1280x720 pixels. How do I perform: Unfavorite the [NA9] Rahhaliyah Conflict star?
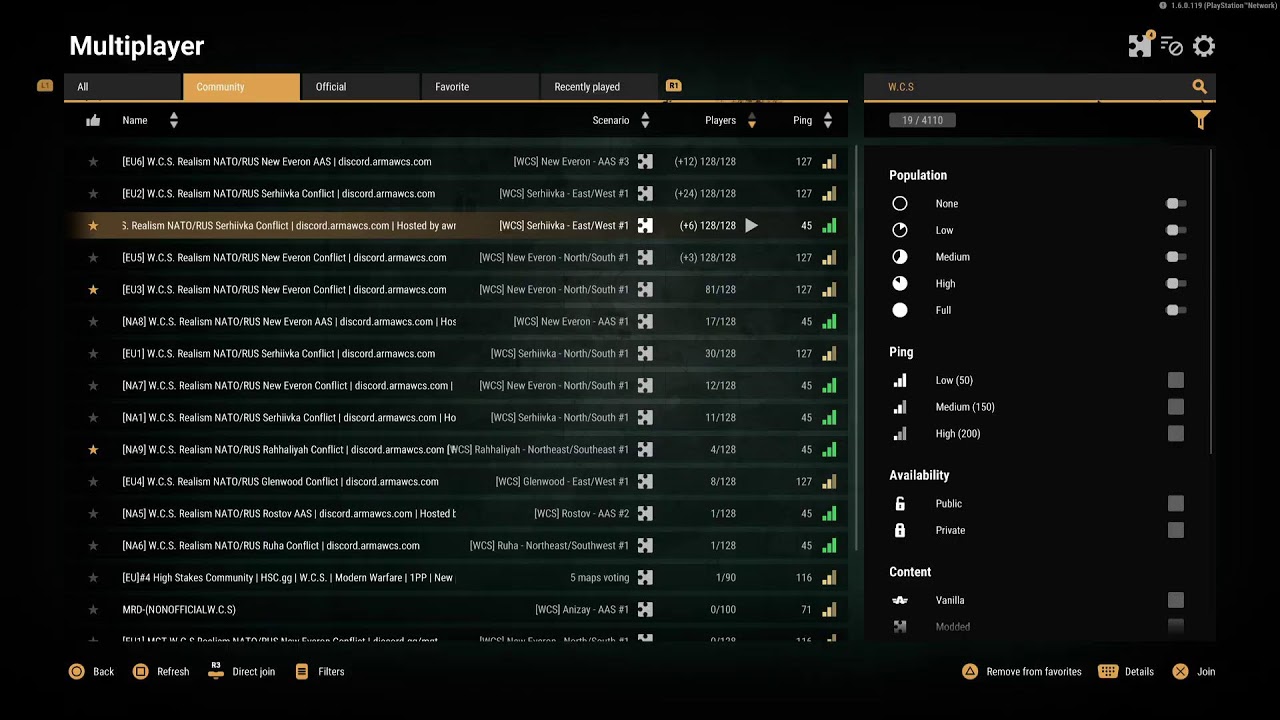93,450
